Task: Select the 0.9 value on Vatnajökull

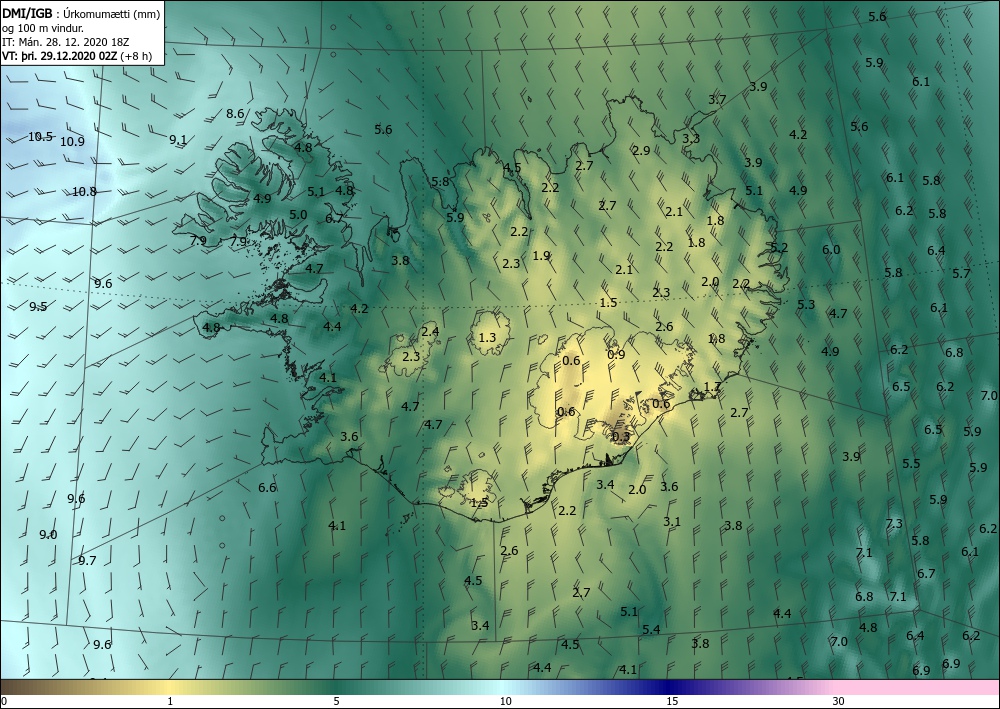Action: point(616,354)
